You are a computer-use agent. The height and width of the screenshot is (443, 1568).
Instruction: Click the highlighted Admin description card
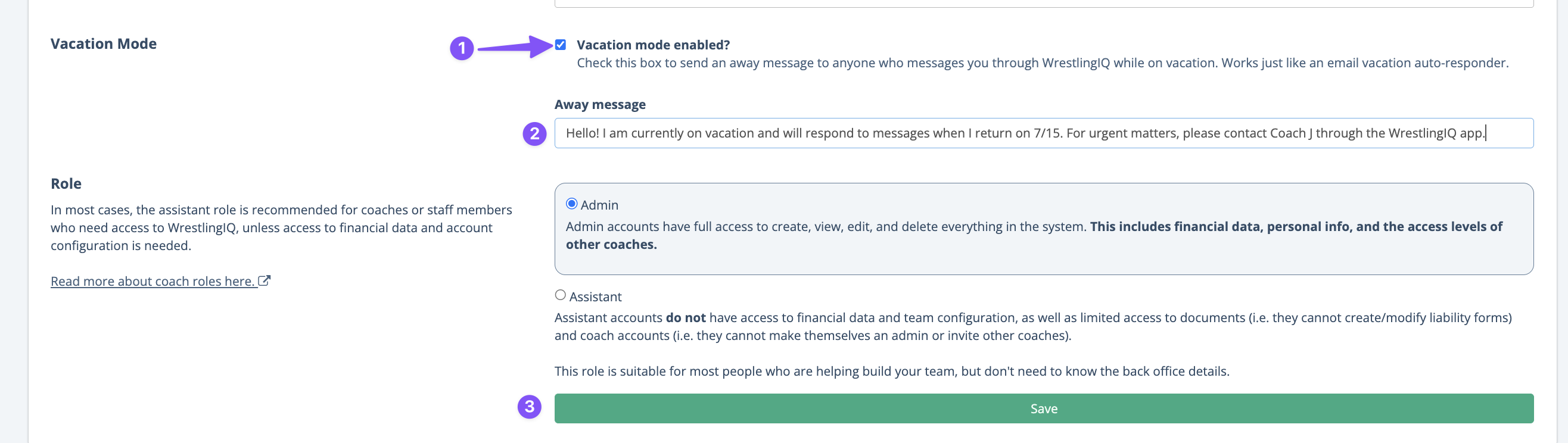(1043, 229)
